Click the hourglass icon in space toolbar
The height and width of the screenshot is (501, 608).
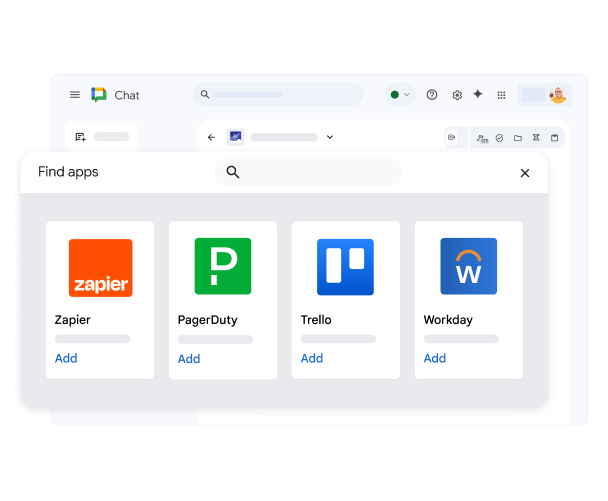click(536, 137)
